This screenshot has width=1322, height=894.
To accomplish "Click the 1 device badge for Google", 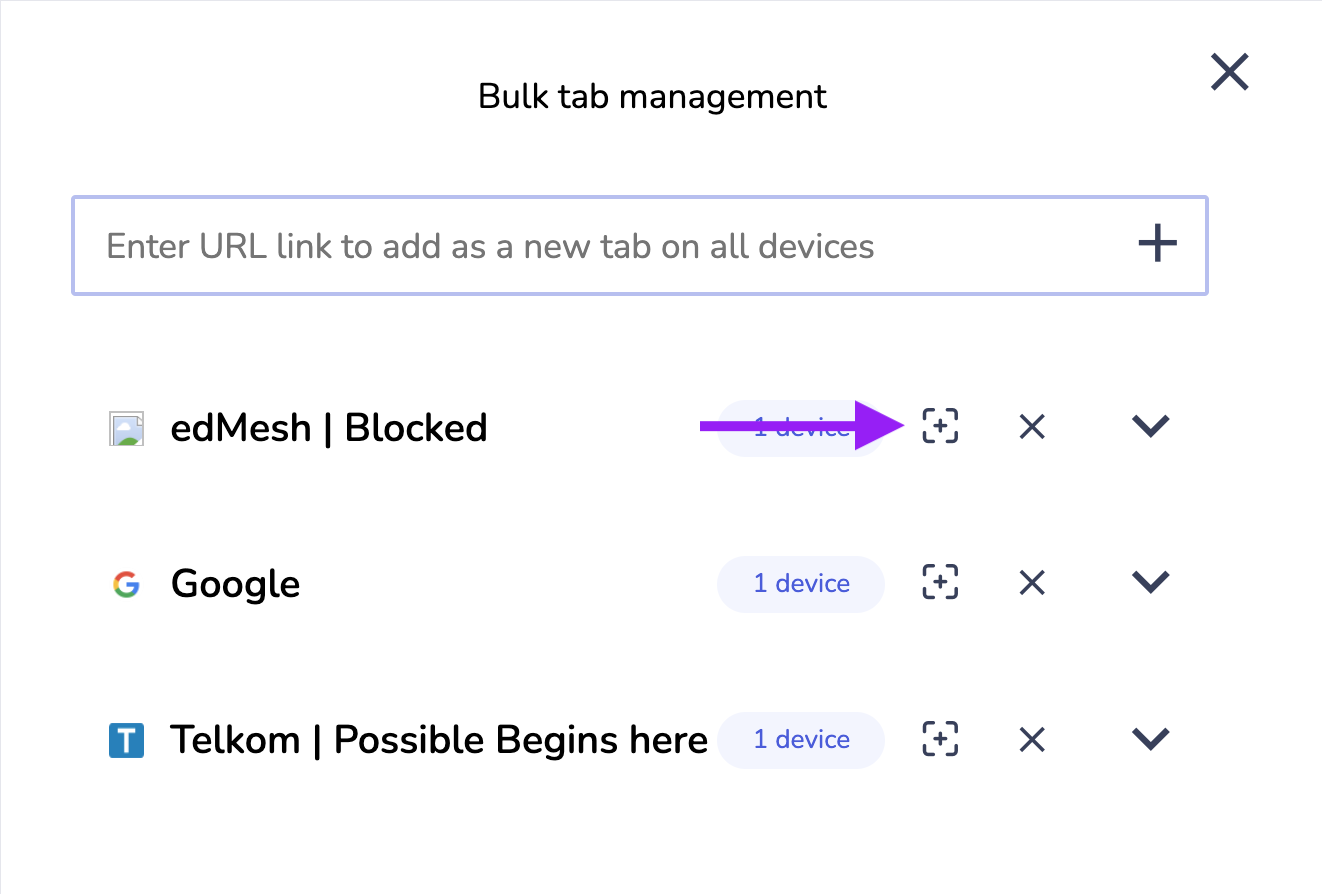I will (801, 583).
